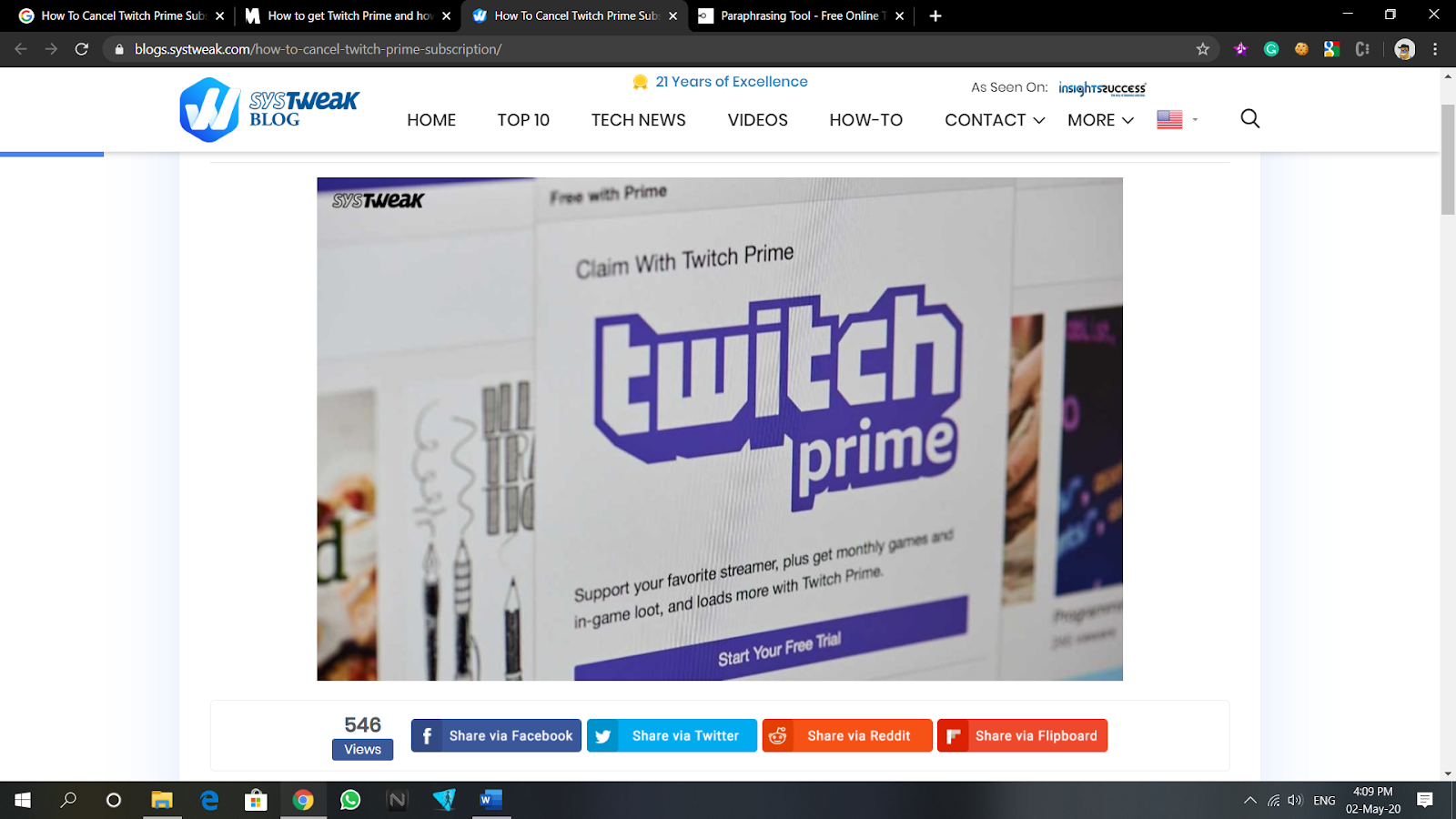Click the browser forward arrow
The image size is (1456, 819).
pos(52,49)
